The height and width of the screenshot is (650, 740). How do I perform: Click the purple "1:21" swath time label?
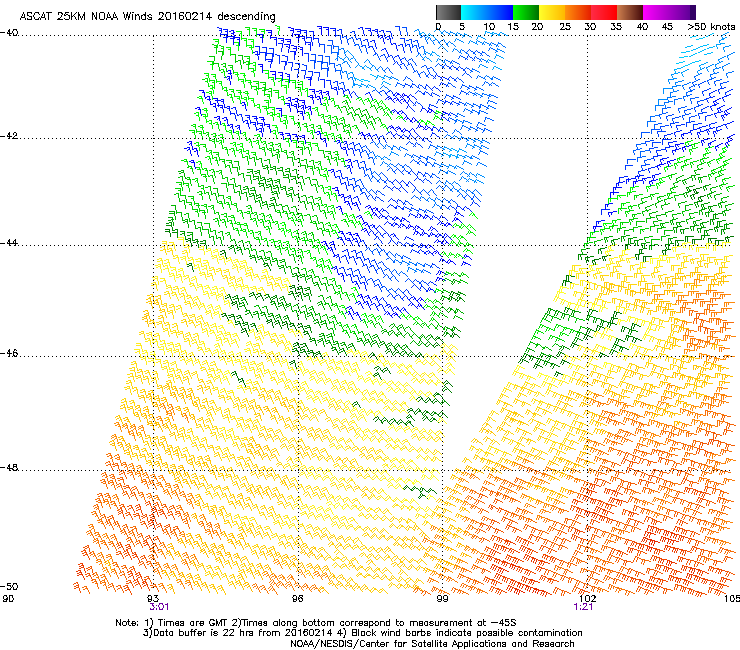(583, 607)
